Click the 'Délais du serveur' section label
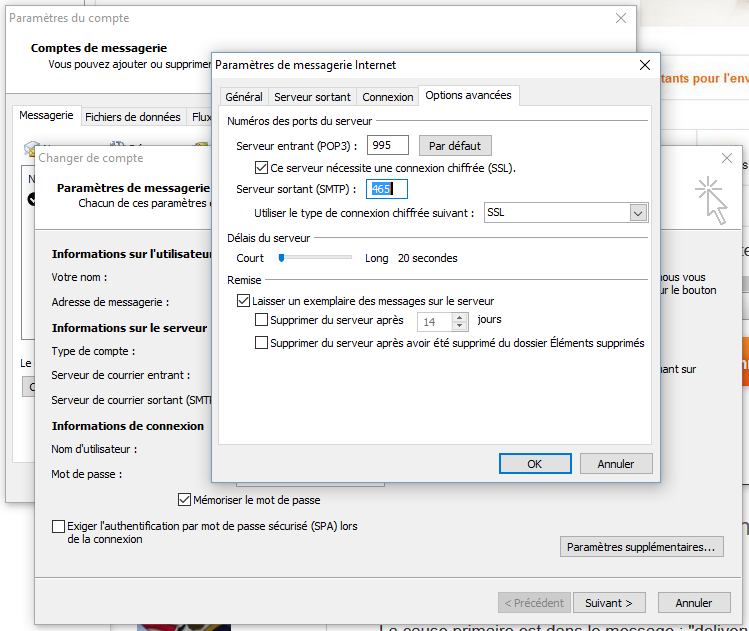This screenshot has height=631, width=749. (268, 238)
